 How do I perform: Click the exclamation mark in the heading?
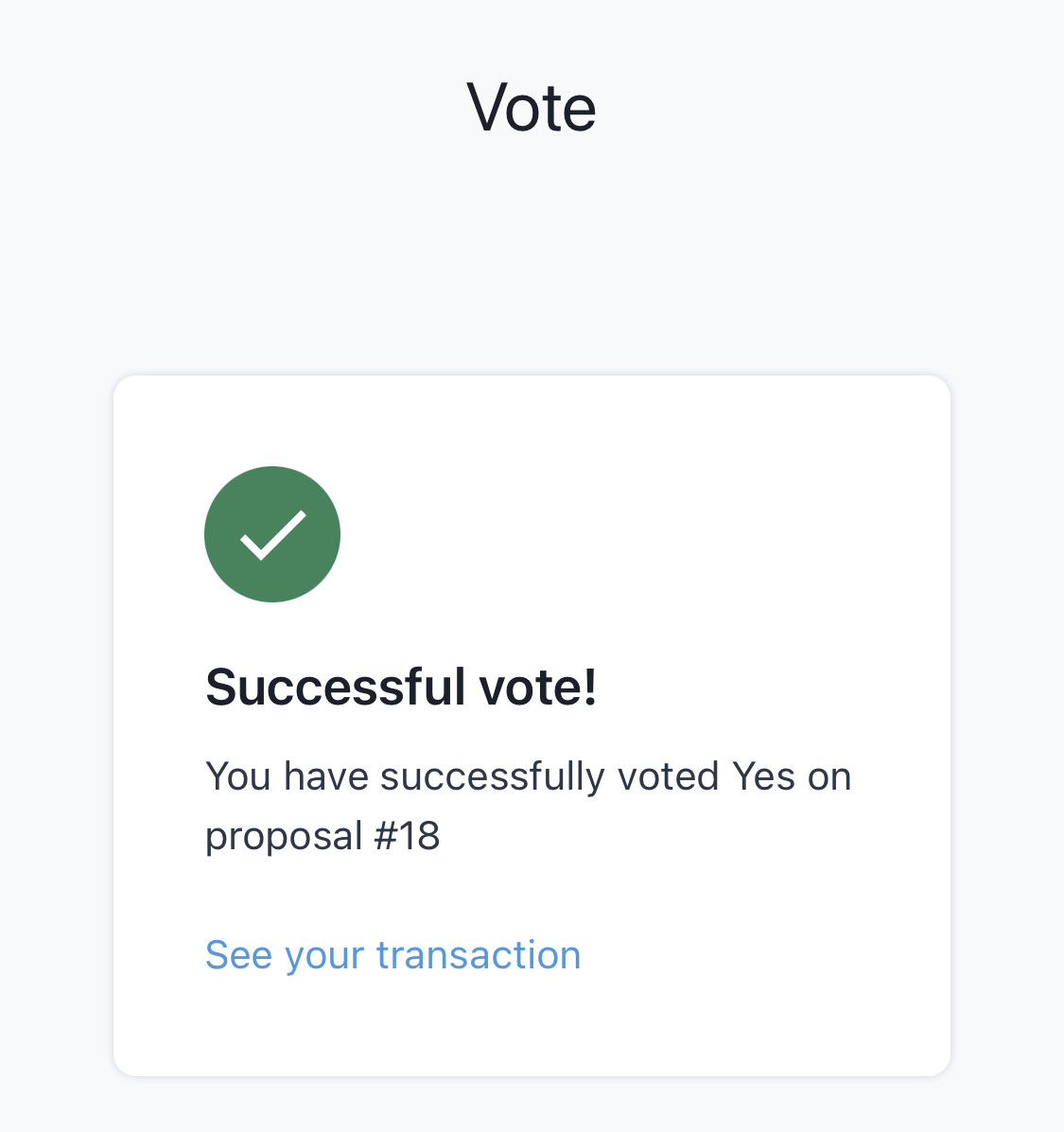[590, 688]
